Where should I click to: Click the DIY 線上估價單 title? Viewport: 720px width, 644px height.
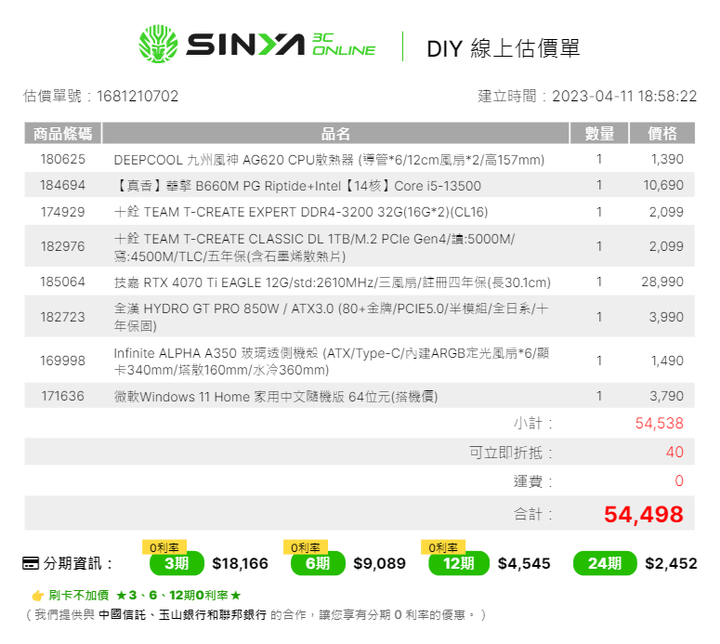pos(503,48)
